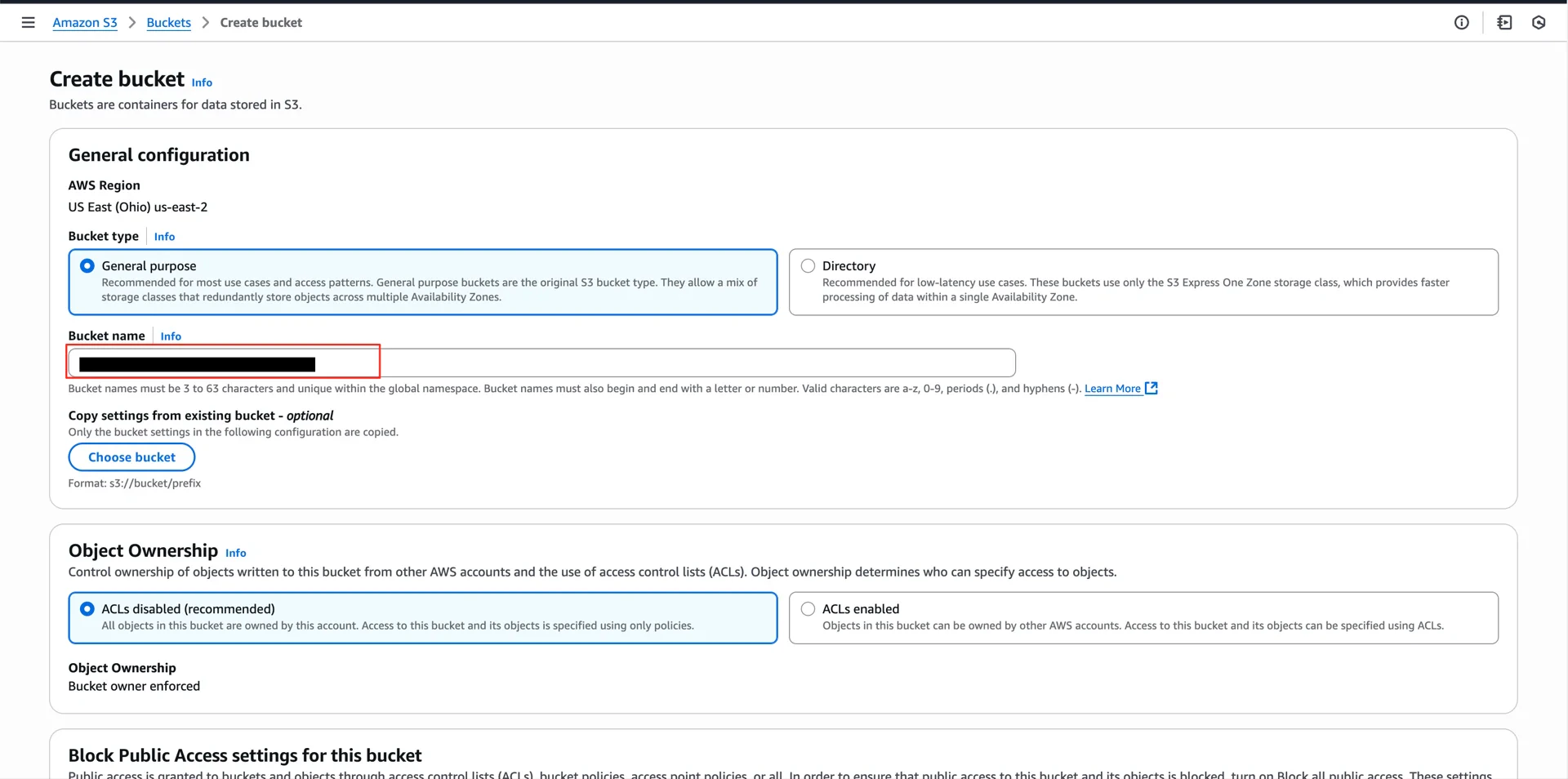Viewport: 1568px width, 779px height.
Task: Open Info link beside Bucket type
Action: (x=164, y=237)
